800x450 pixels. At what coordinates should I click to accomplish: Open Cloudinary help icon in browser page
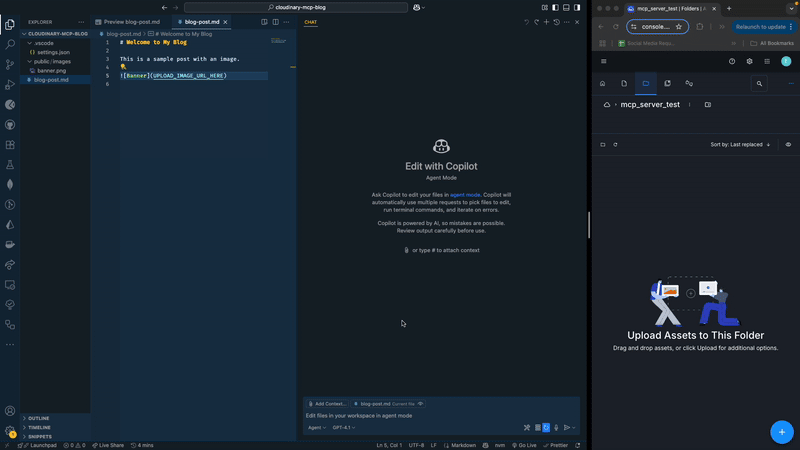point(732,61)
